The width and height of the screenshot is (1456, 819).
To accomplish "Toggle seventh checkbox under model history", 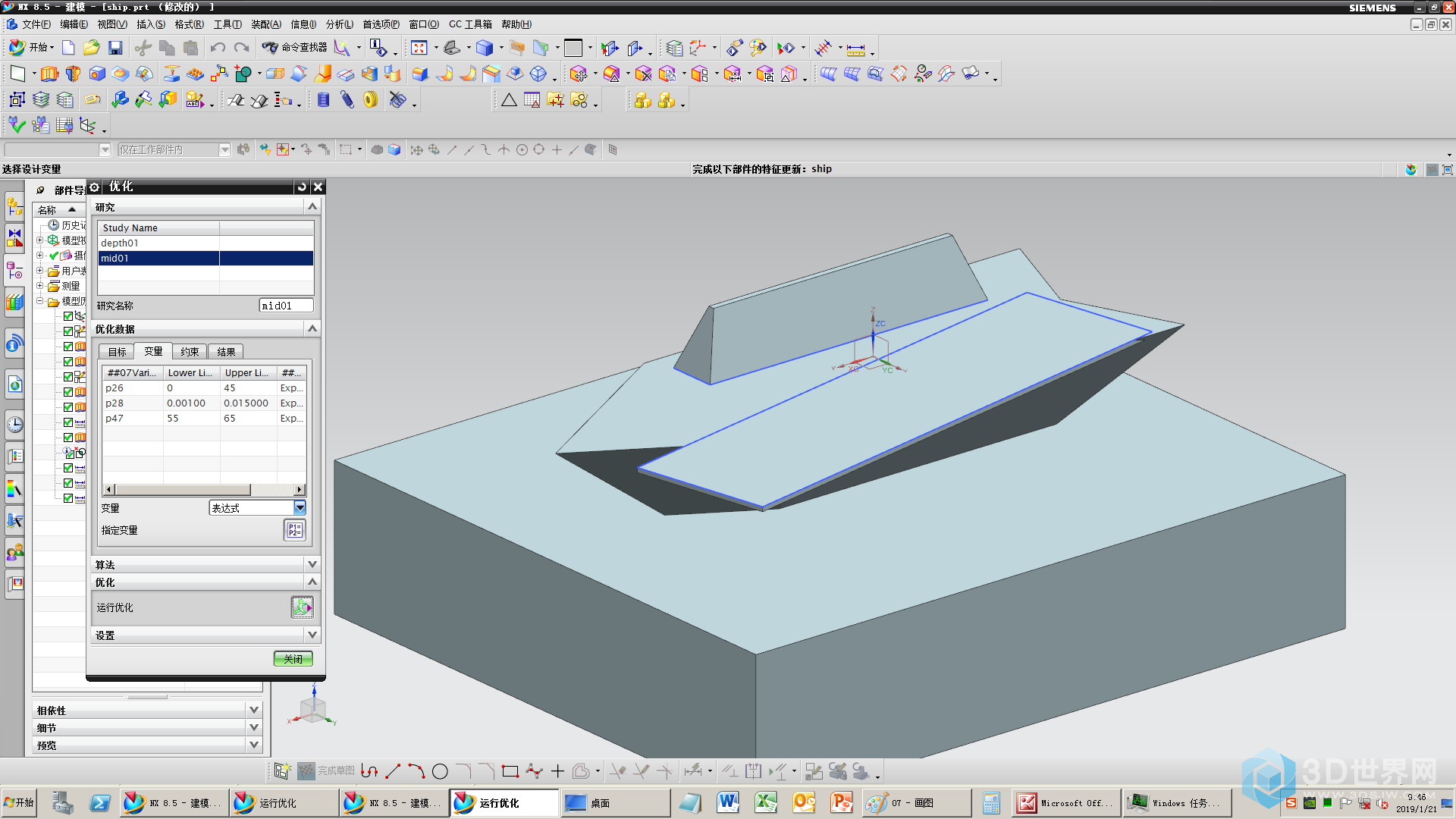I will (x=68, y=407).
